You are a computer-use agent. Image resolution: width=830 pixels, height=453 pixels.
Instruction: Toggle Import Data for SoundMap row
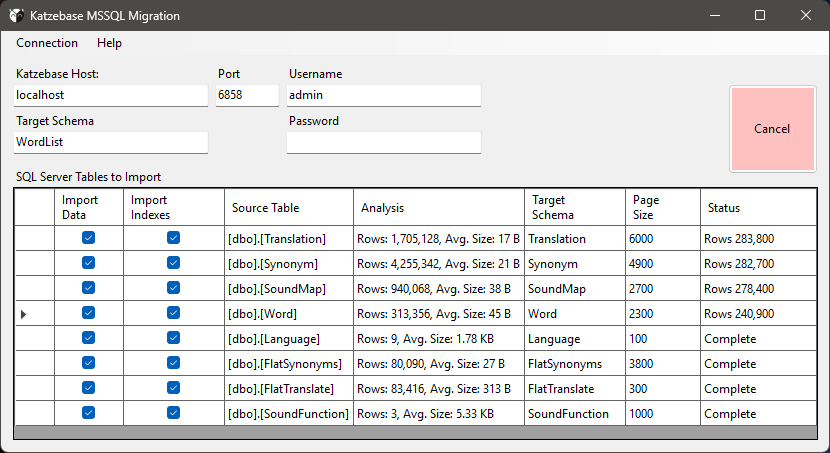pos(88,287)
